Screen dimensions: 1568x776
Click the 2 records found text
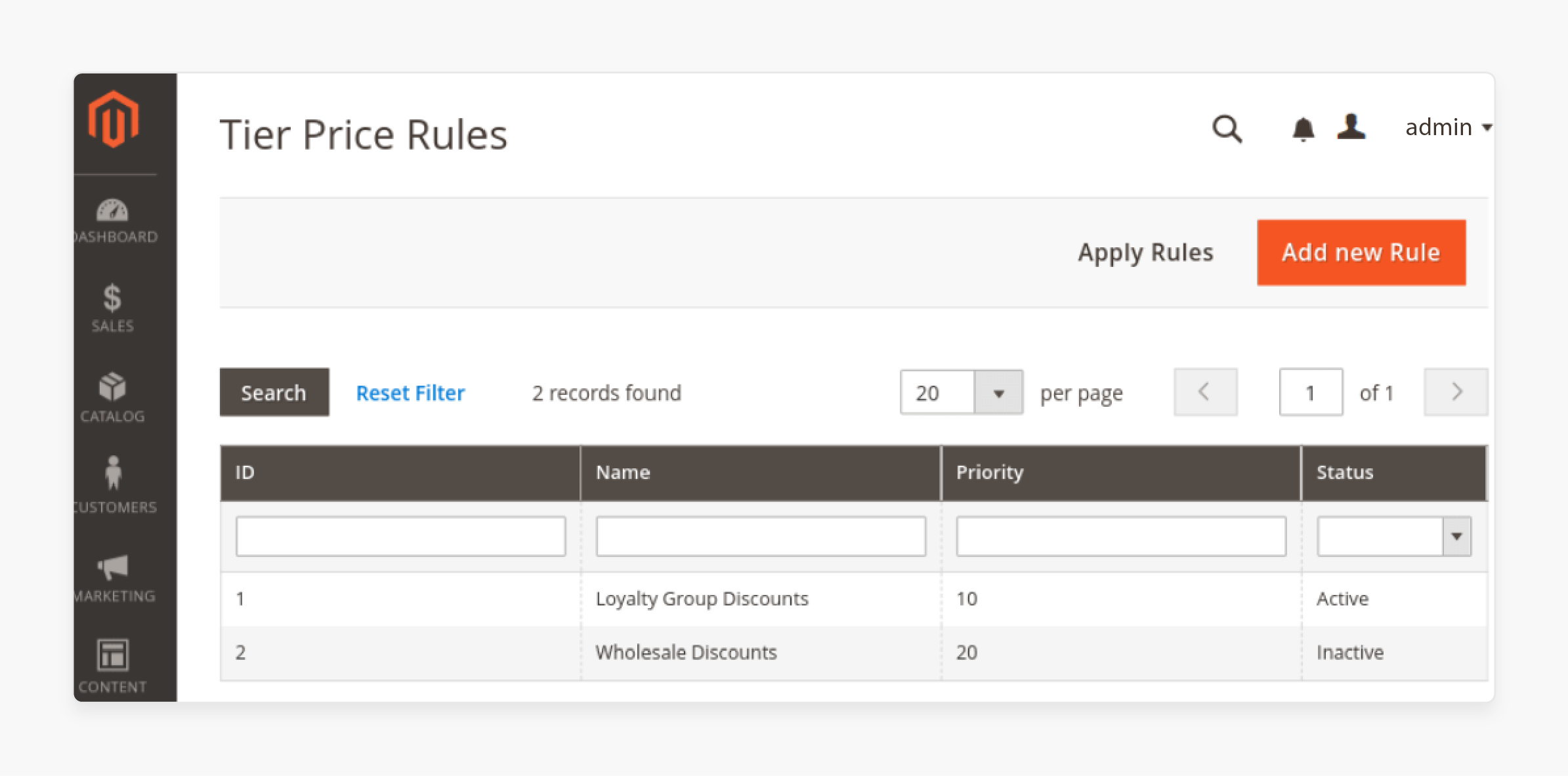pyautogui.click(x=606, y=393)
